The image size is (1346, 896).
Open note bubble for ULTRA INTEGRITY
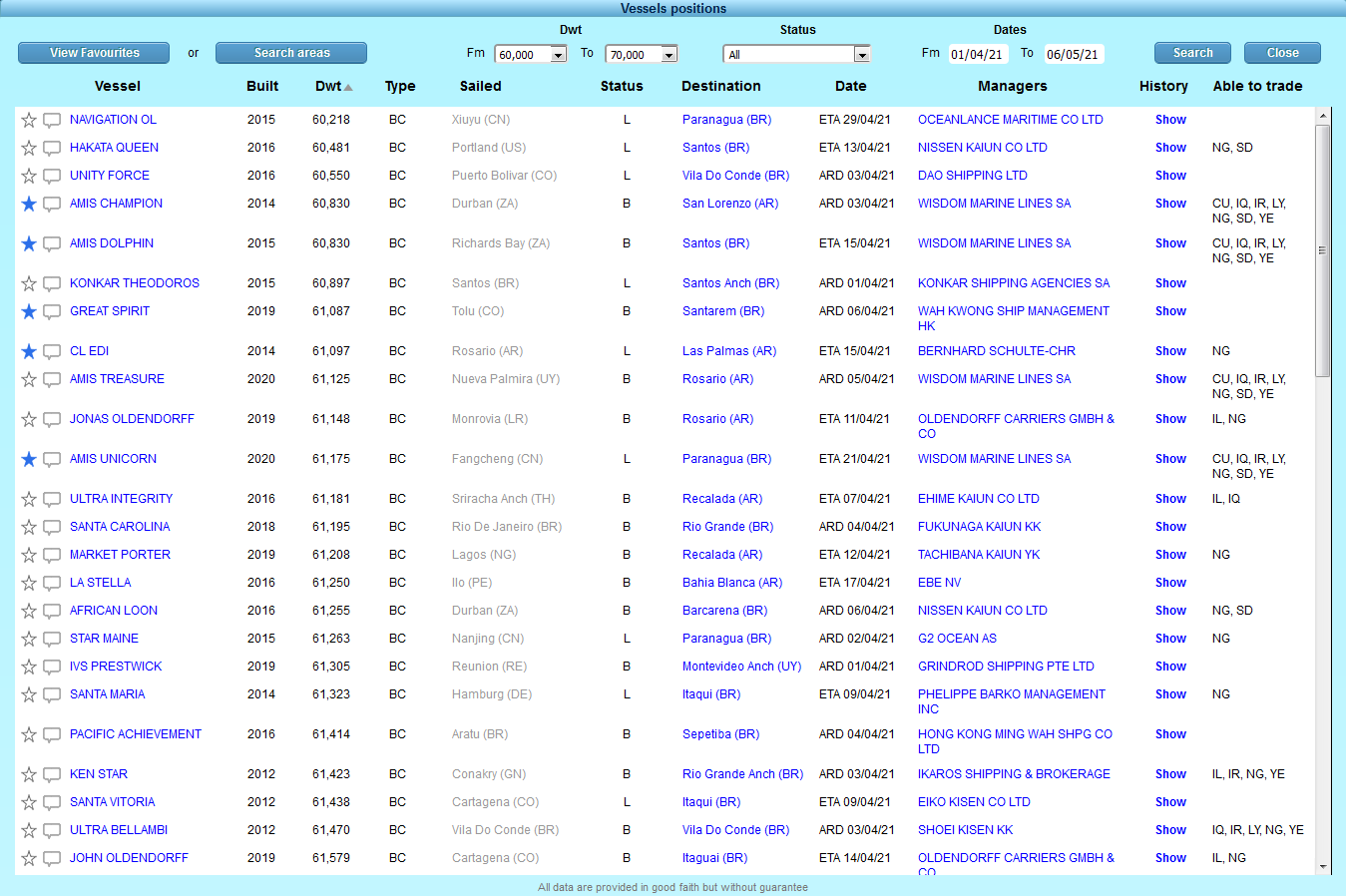click(52, 500)
